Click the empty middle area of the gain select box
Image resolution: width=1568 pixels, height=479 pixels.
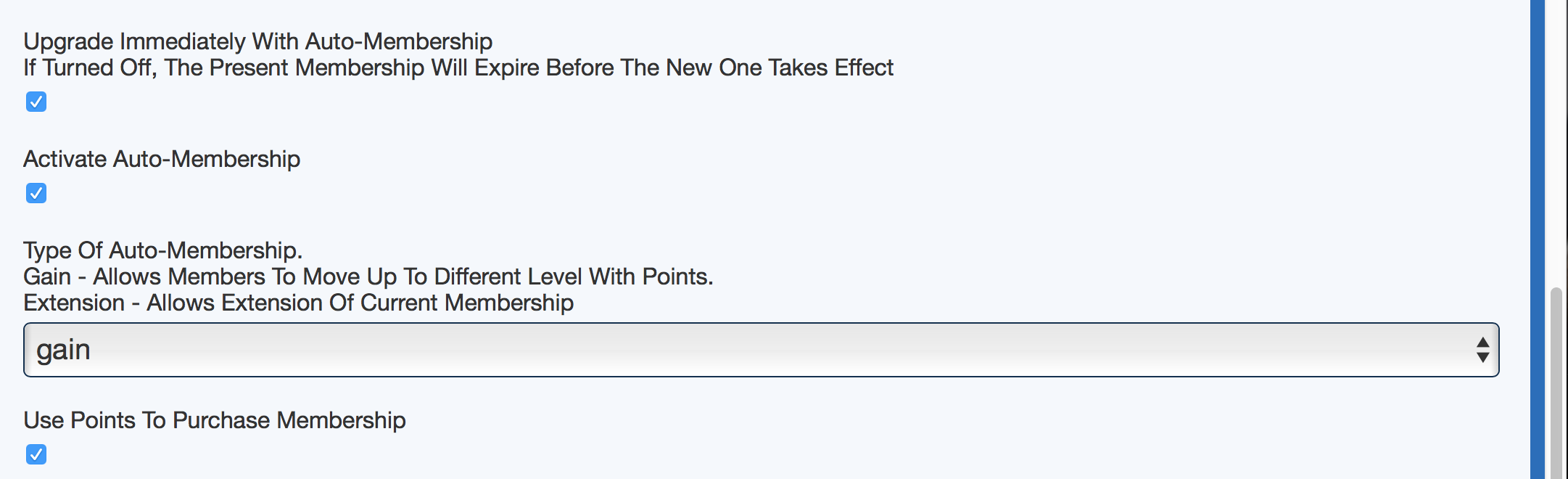762,350
